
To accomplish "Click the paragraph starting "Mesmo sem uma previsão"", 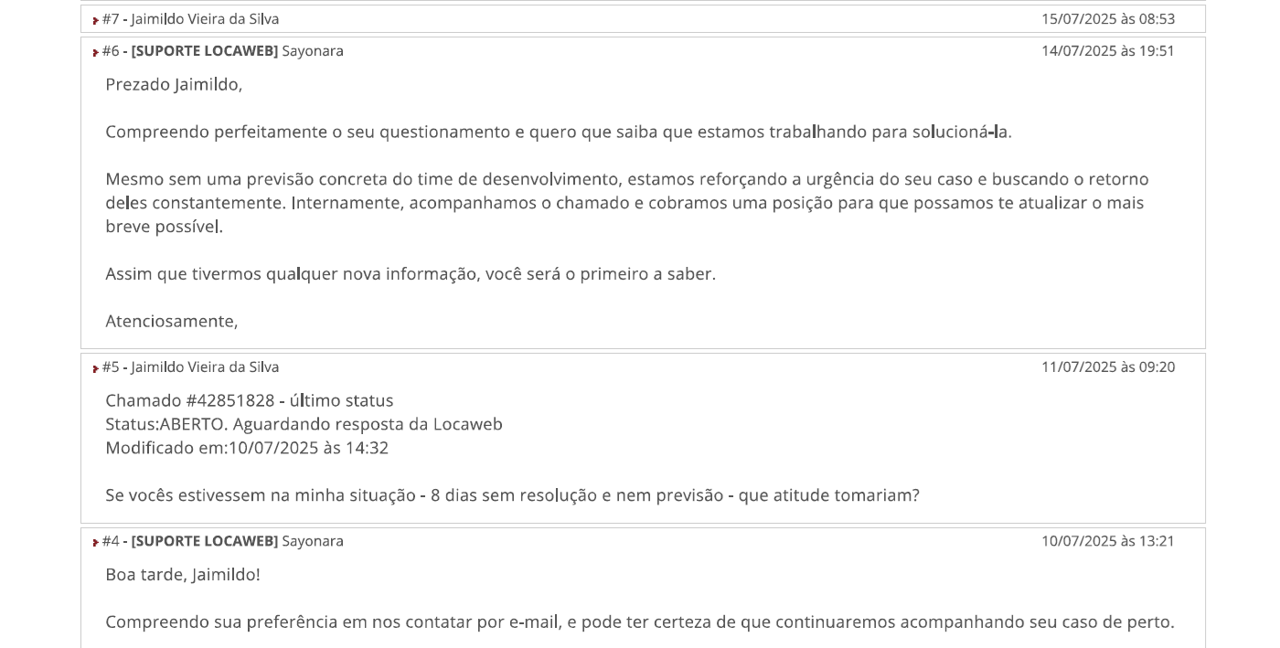I will tap(626, 203).
